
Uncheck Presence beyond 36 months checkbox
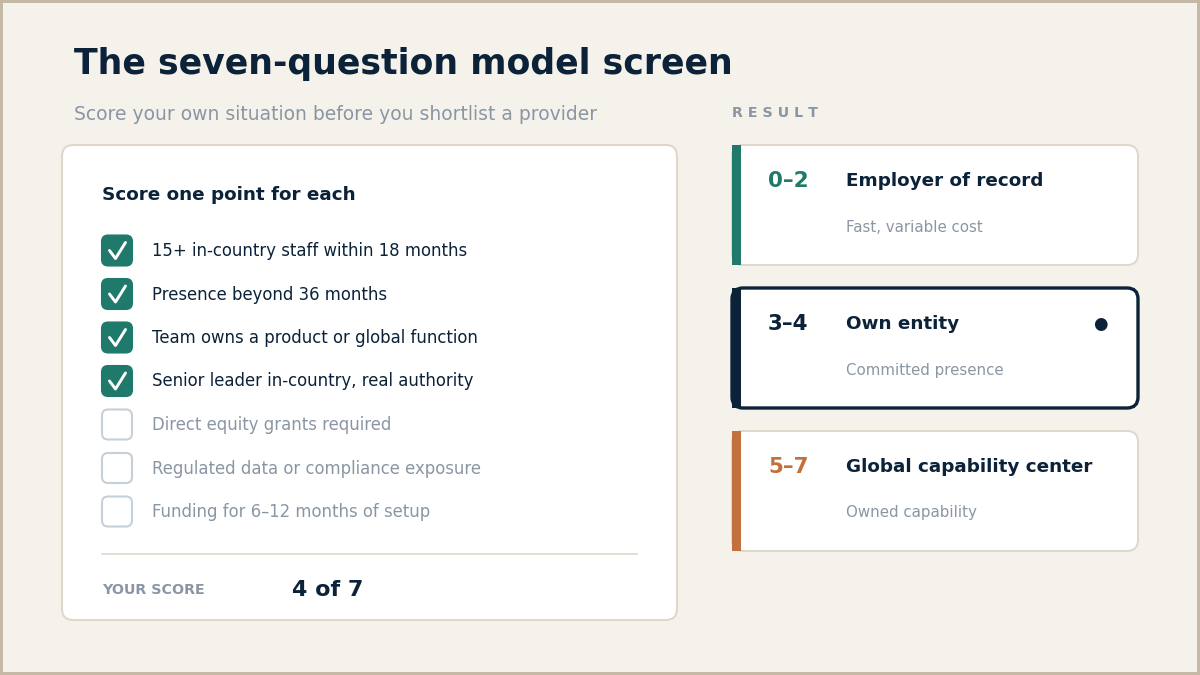(117, 294)
